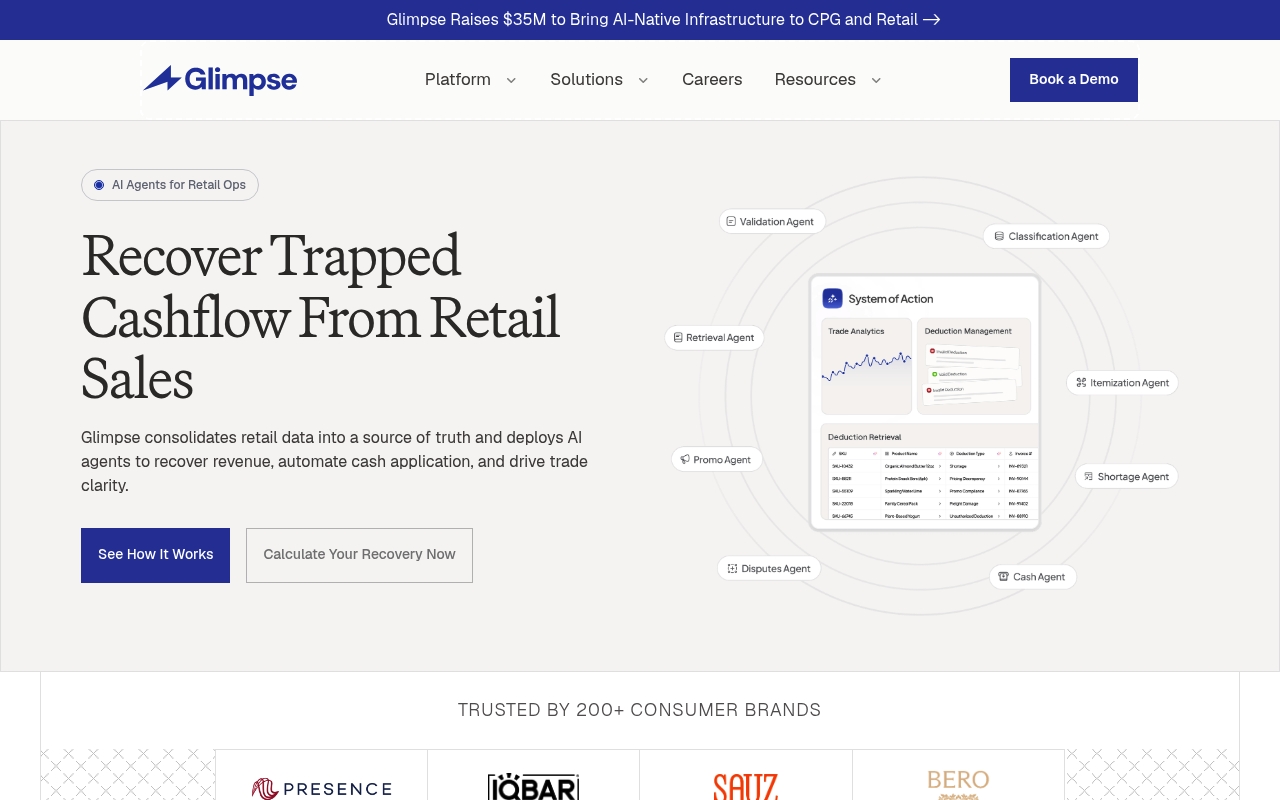
Task: Click the Validation Agent chip icon
Action: 731,221
